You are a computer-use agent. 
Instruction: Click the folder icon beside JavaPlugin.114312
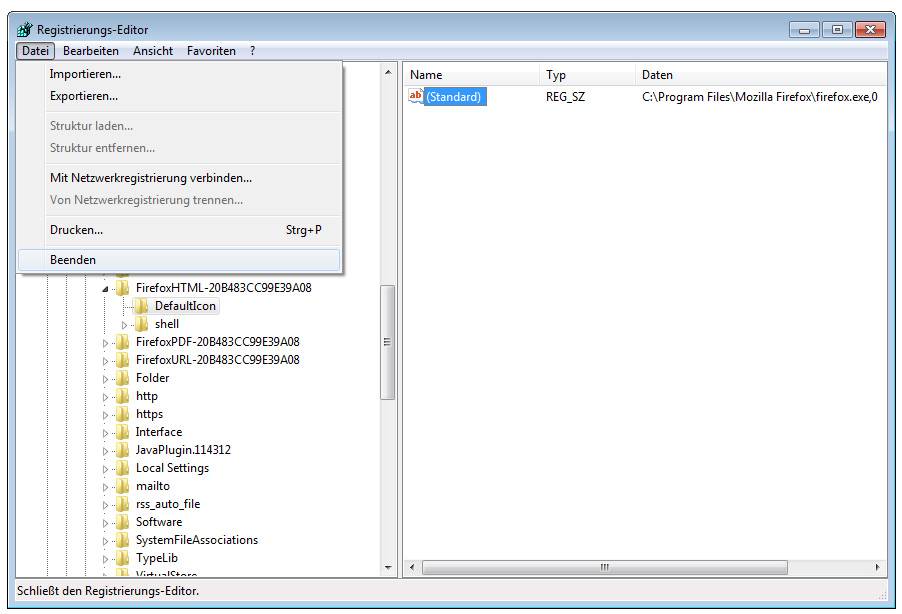pyautogui.click(x=122, y=450)
